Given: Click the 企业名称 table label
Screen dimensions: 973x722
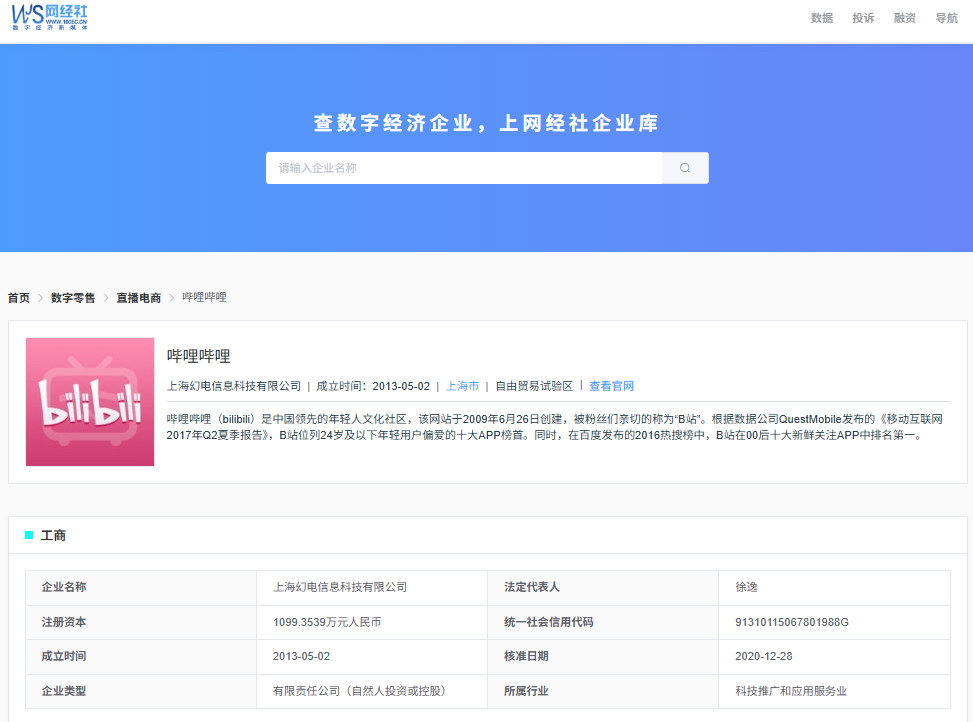Looking at the screenshot, I should point(64,587).
